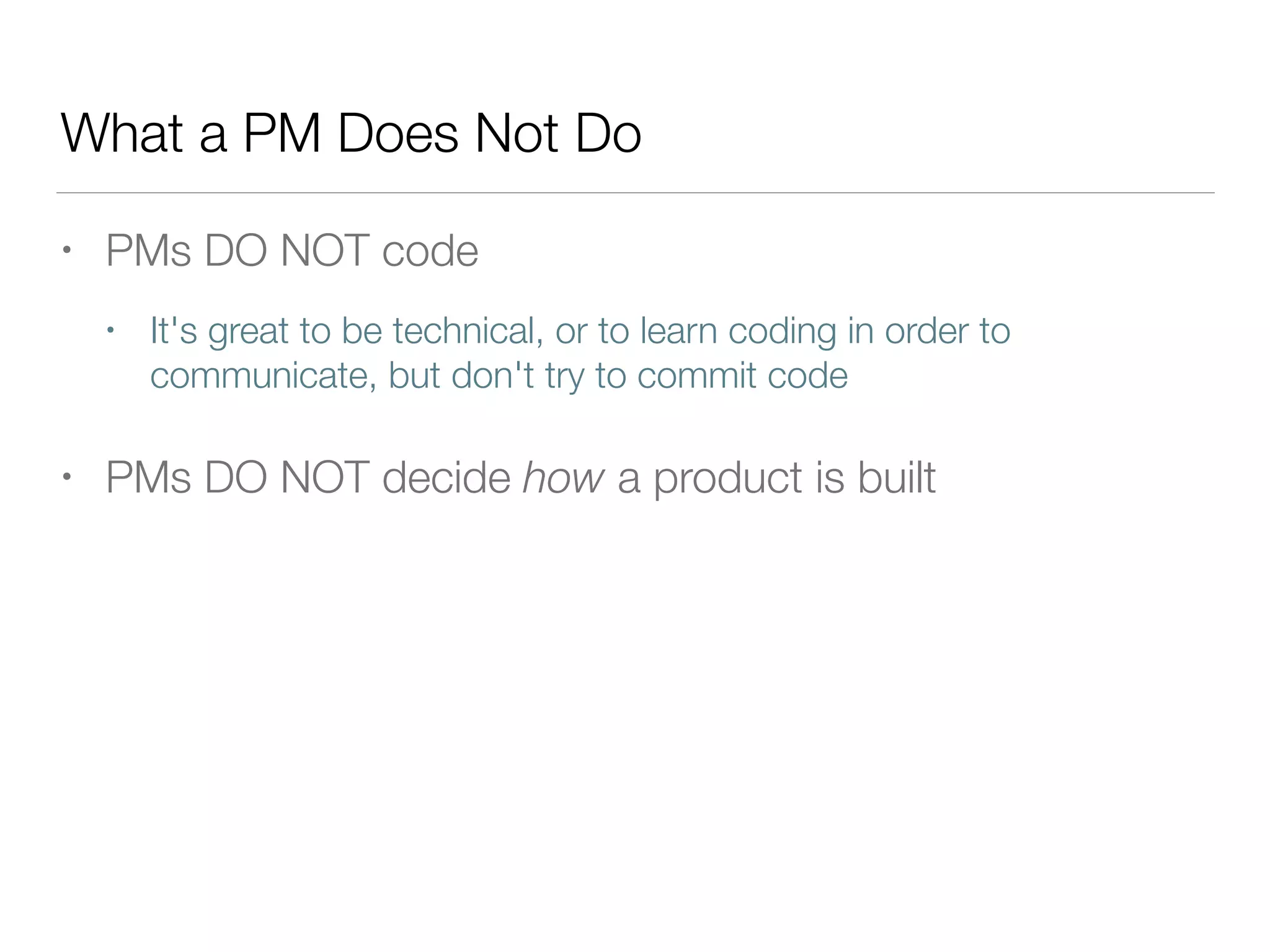
Task: Click the word 'coding' in the blue sub-bullet
Action: pos(782,331)
